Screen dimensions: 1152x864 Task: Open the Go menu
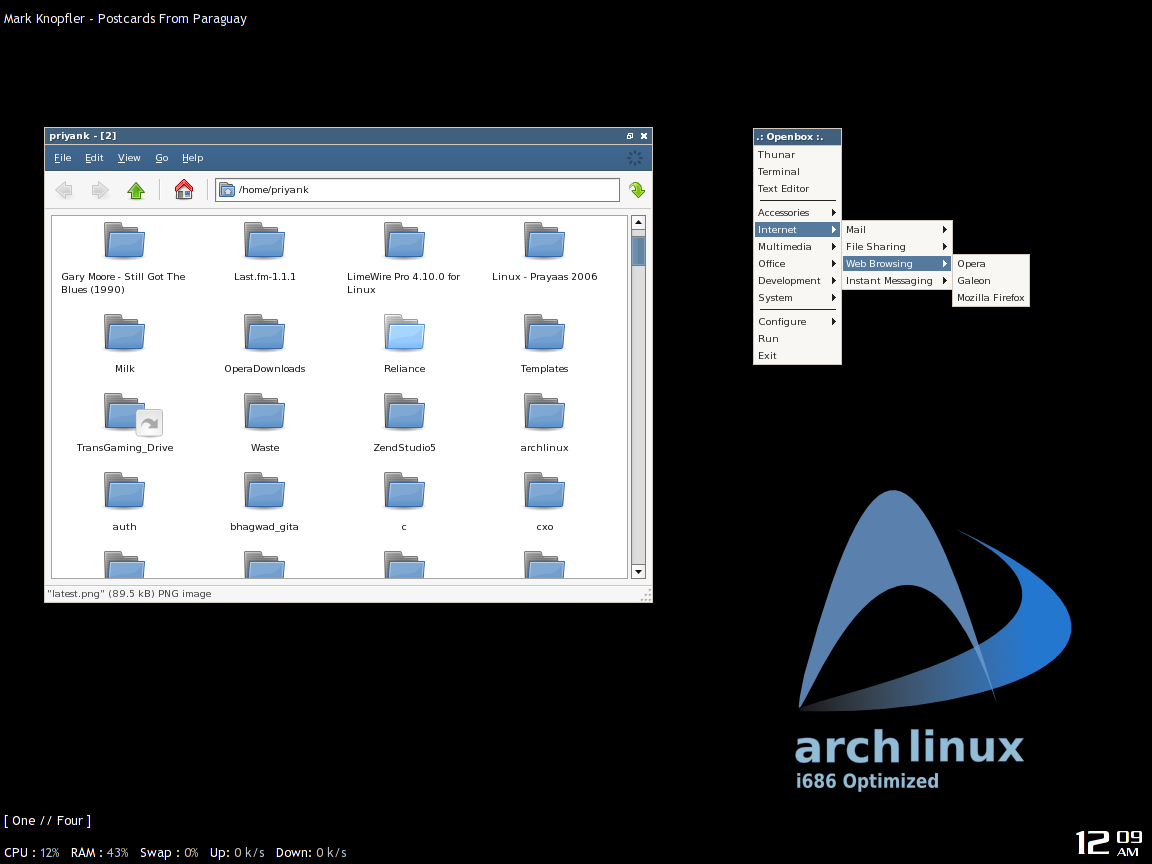pyautogui.click(x=162, y=158)
